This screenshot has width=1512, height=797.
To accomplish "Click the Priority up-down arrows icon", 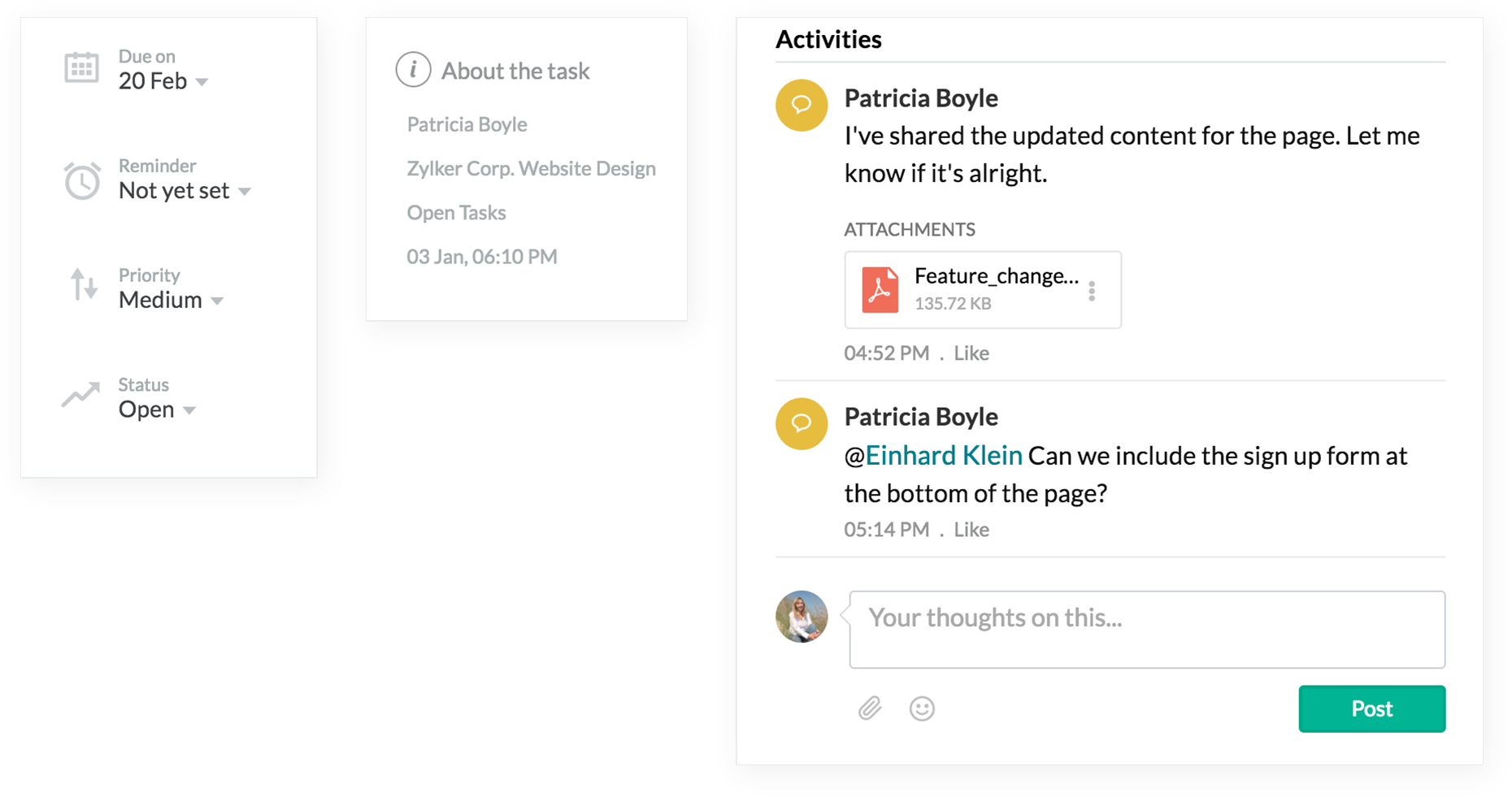I will (84, 285).
